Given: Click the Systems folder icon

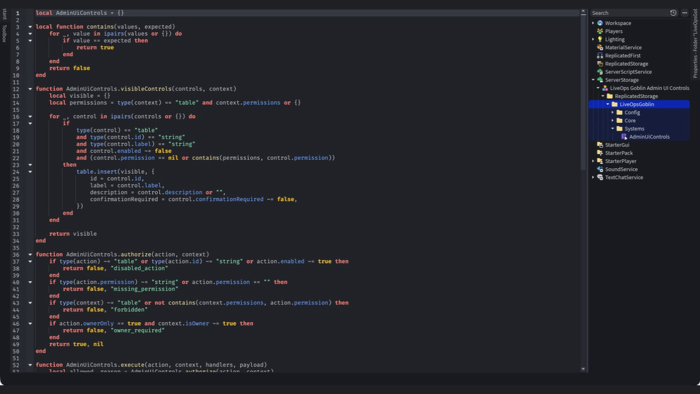Looking at the screenshot, I should coord(620,129).
